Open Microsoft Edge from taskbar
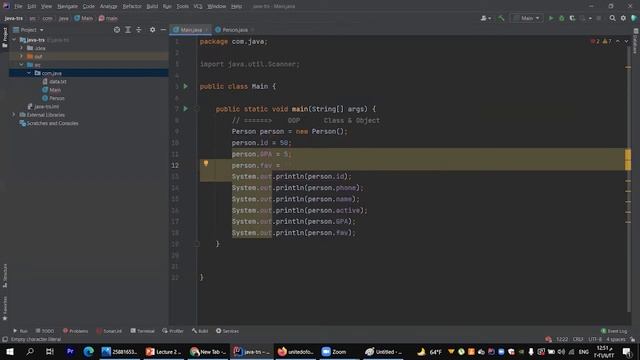 pos(89,351)
